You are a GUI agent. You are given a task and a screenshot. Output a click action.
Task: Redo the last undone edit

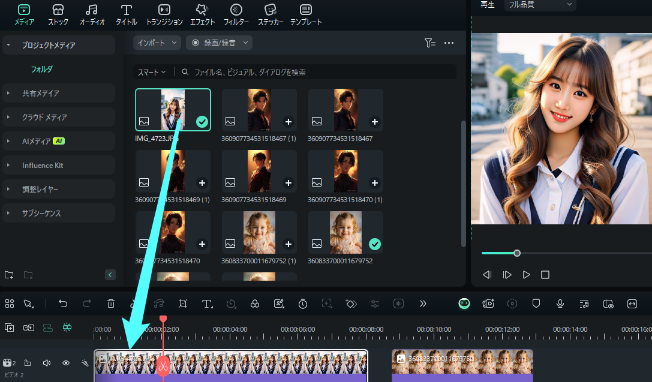pos(86,303)
